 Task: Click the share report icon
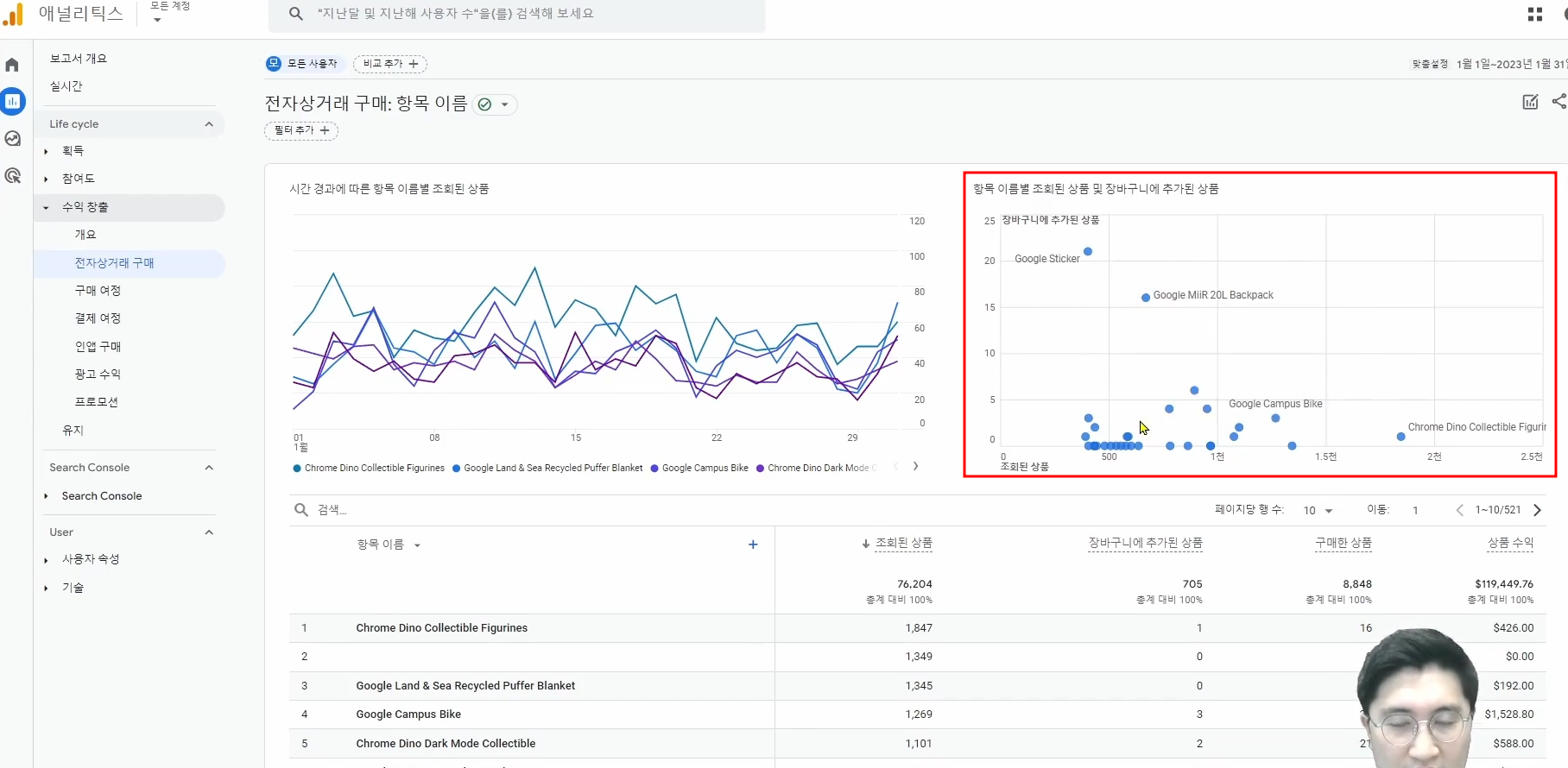tap(1559, 102)
